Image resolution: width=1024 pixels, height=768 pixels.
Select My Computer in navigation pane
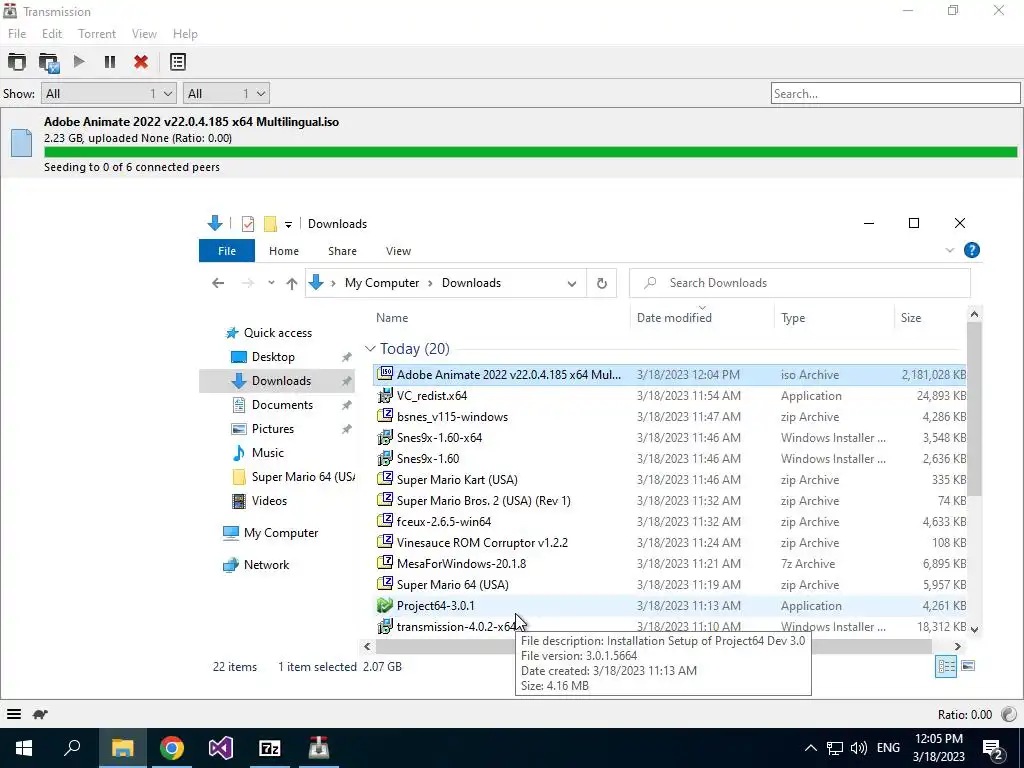(x=281, y=533)
